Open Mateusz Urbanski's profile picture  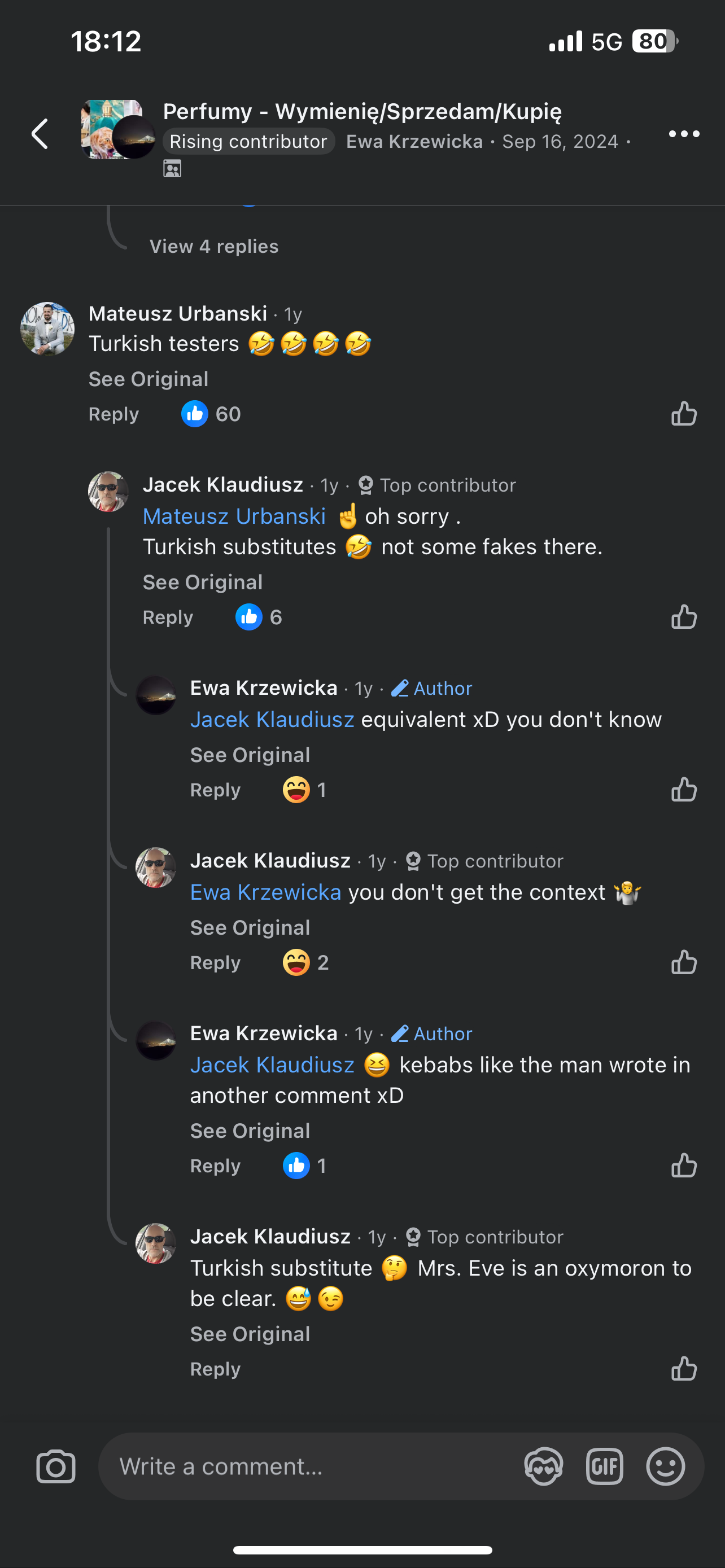click(47, 329)
